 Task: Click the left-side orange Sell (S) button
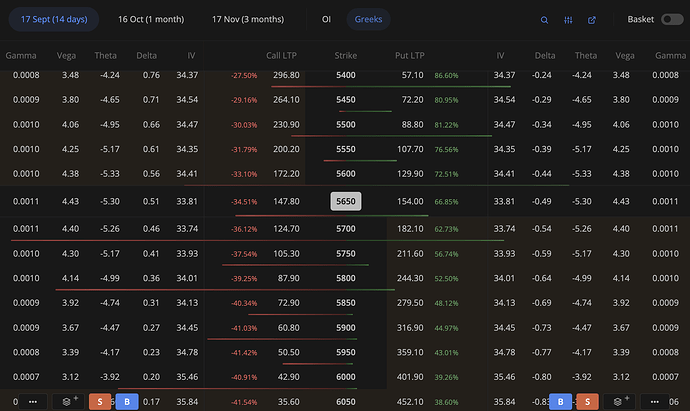(x=100, y=401)
